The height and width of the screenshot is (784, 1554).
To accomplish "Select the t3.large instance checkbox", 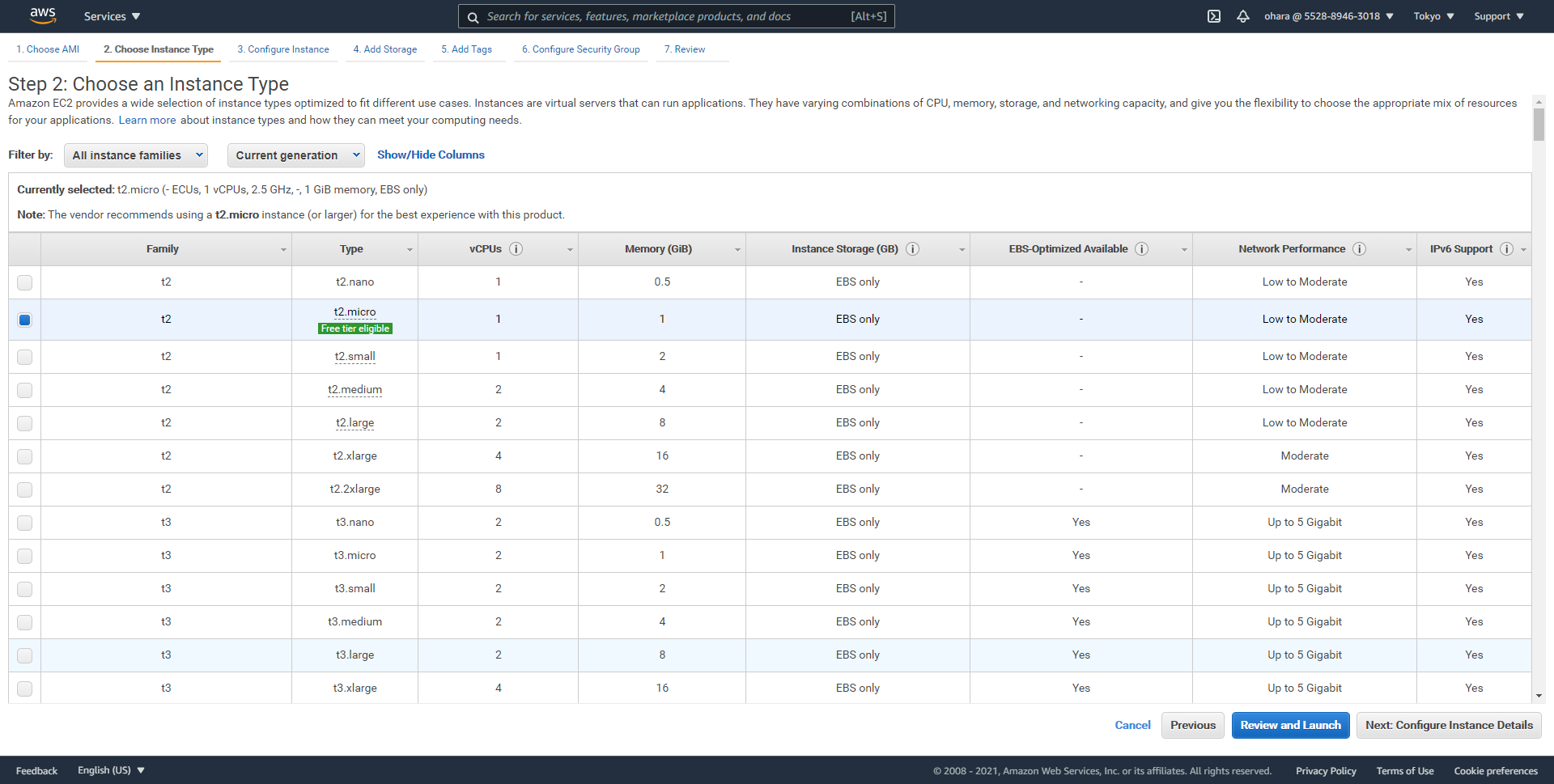I will [25, 655].
